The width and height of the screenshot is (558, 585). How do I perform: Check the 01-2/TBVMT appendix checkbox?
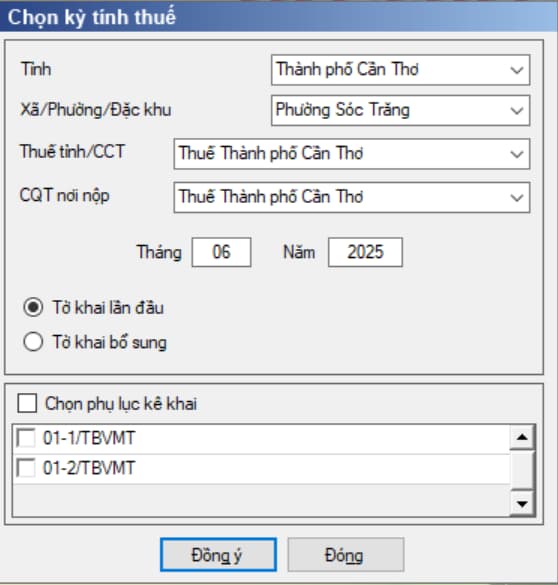pyautogui.click(x=26, y=468)
